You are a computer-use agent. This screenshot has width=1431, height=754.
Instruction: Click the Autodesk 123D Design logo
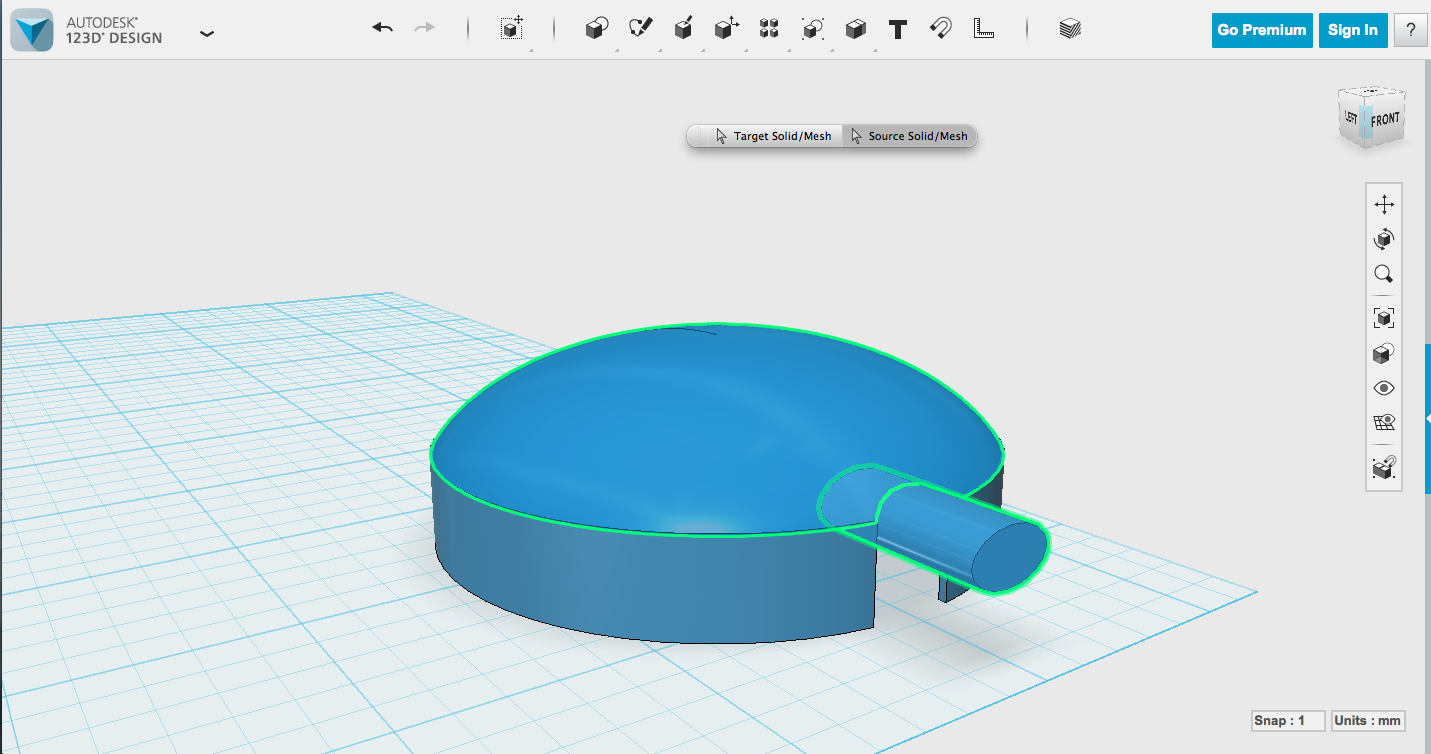pos(31,31)
